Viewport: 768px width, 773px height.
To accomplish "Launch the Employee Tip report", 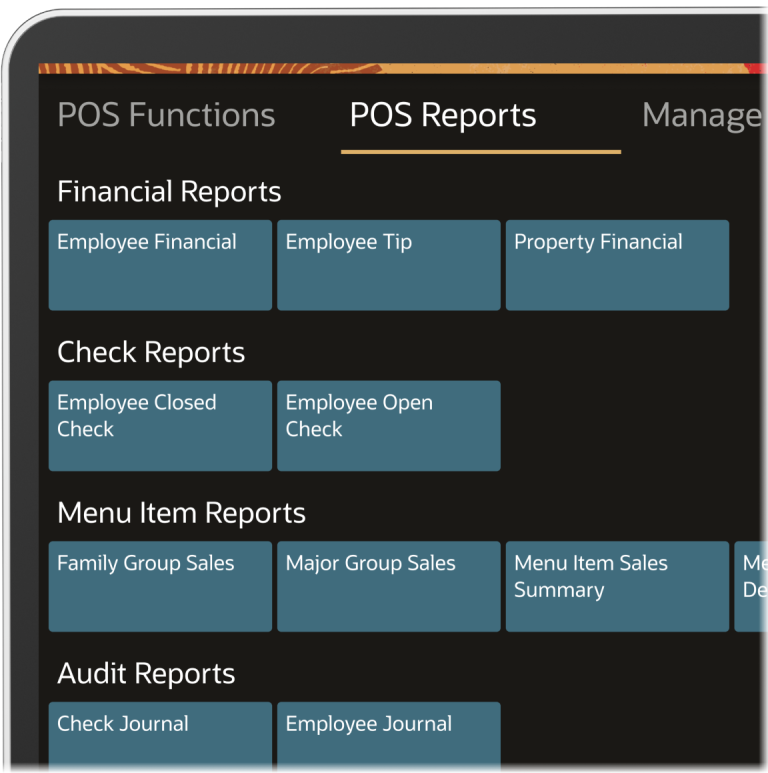I will [388, 265].
